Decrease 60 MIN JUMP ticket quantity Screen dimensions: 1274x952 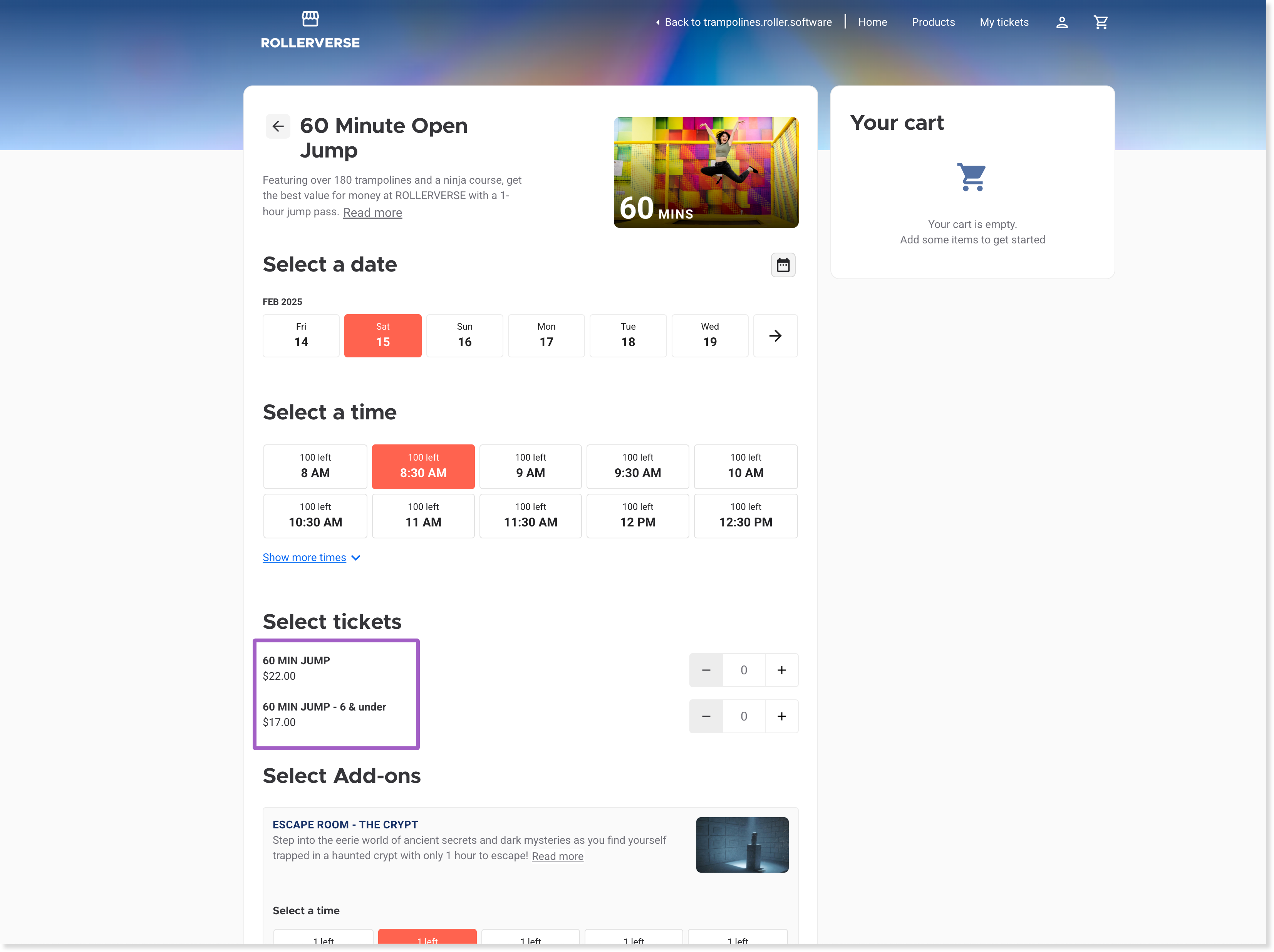tap(706, 670)
